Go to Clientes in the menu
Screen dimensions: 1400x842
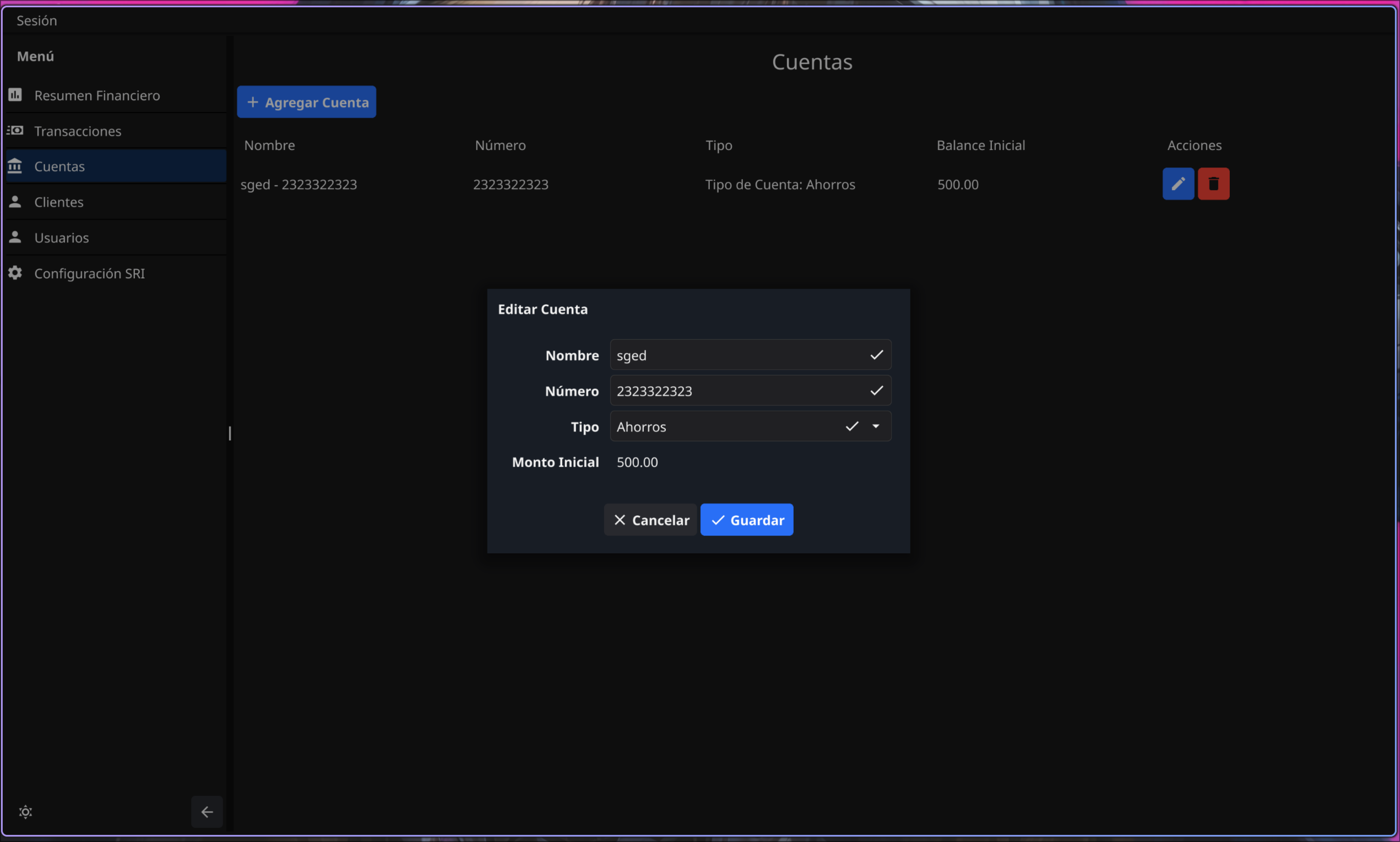[x=59, y=202]
